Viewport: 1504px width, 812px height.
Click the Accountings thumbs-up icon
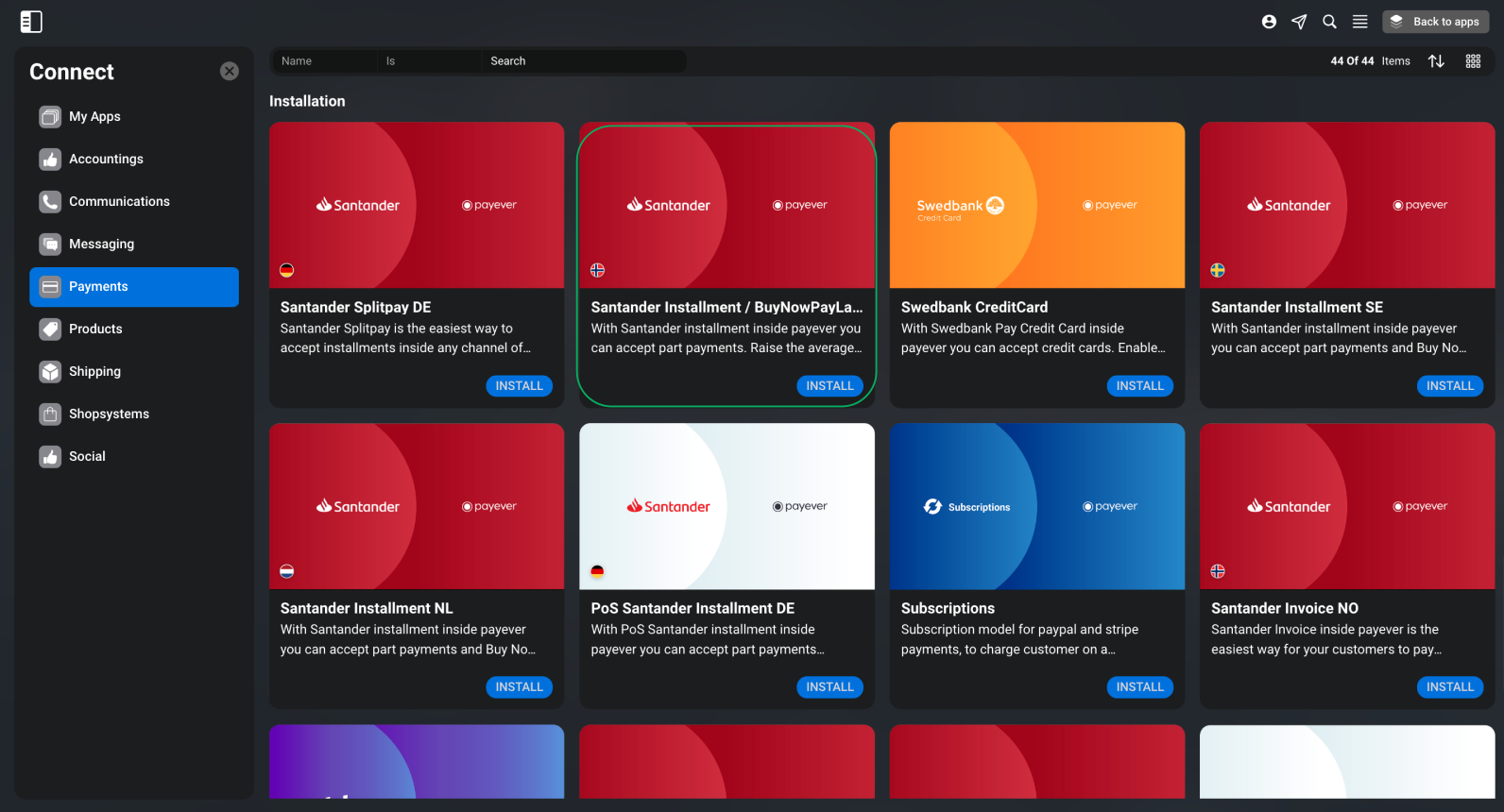tap(50, 160)
